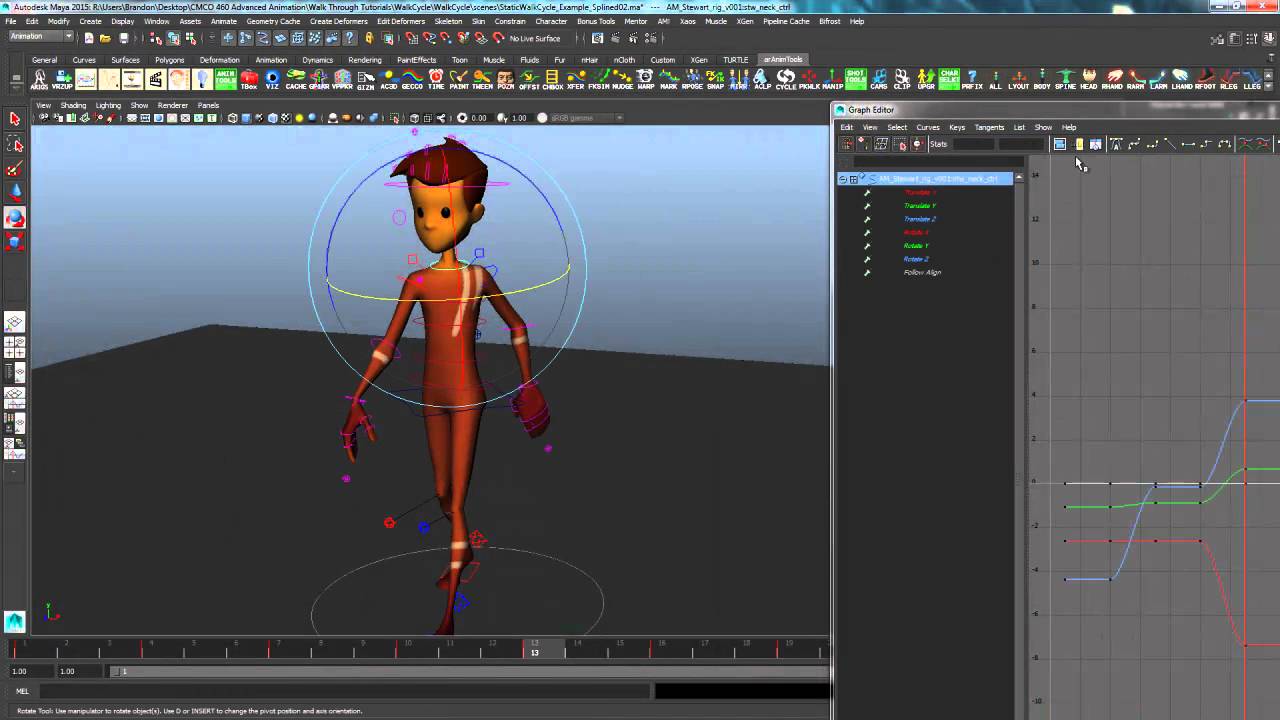Image resolution: width=1280 pixels, height=720 pixels.
Task: Activate the Rotate tool in the toolbox
Action: 14,217
